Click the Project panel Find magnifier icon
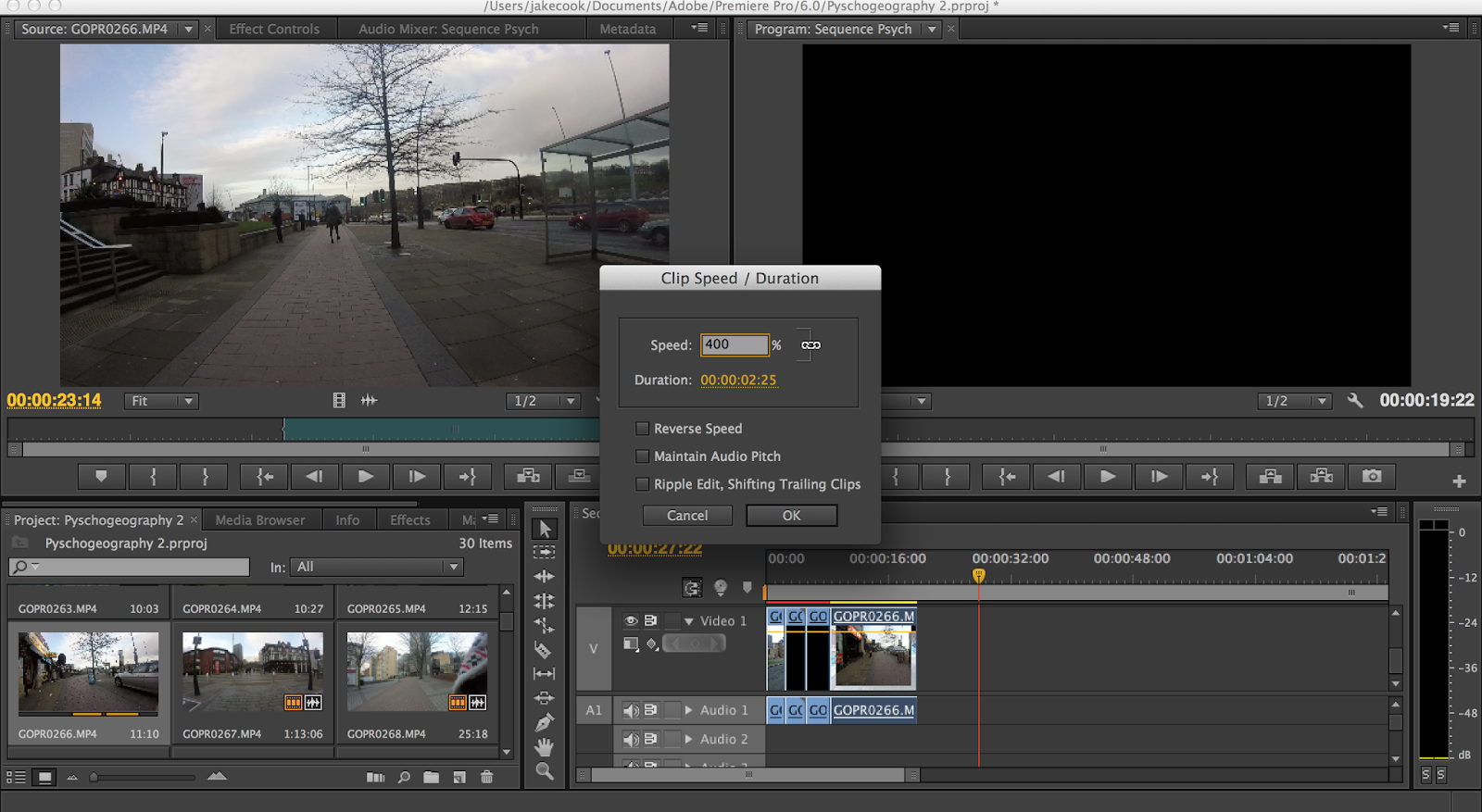1482x812 pixels. pos(404,777)
